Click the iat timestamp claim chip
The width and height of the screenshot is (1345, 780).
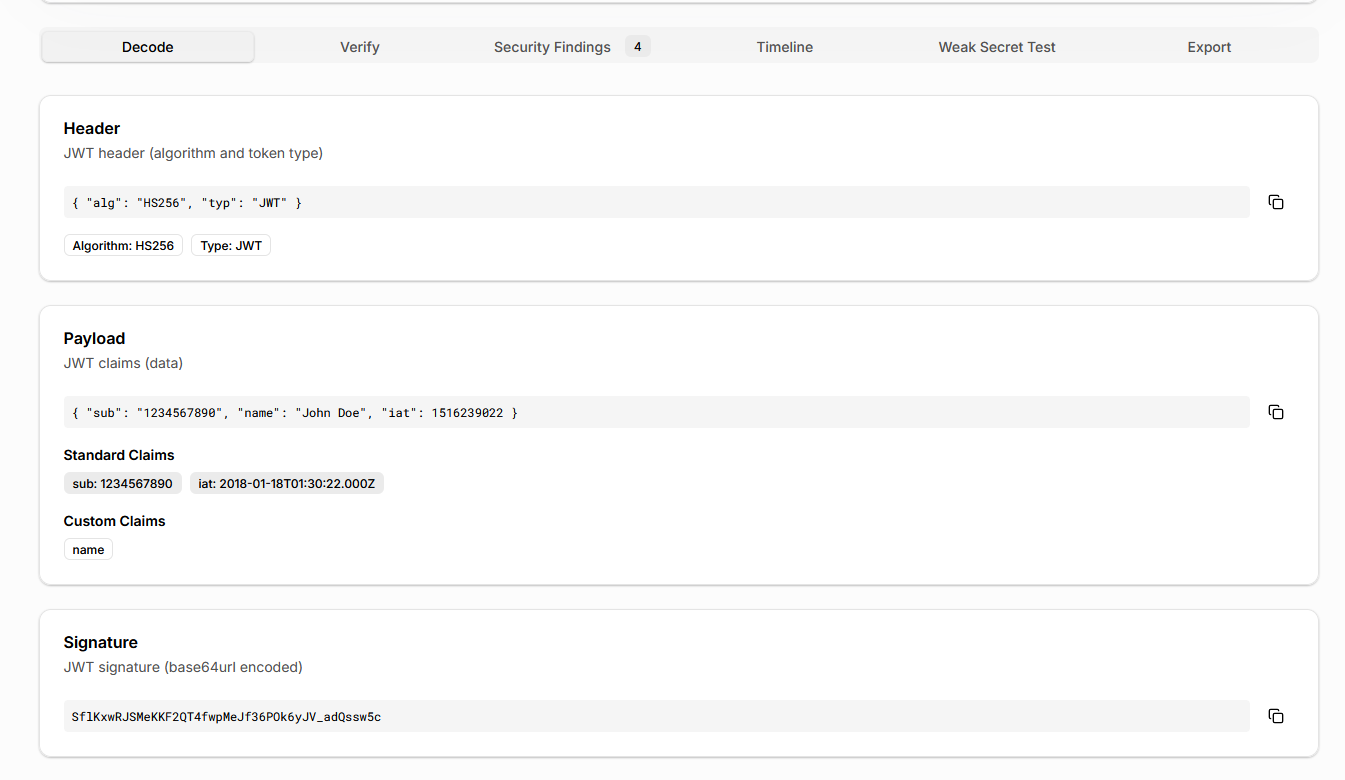click(286, 484)
